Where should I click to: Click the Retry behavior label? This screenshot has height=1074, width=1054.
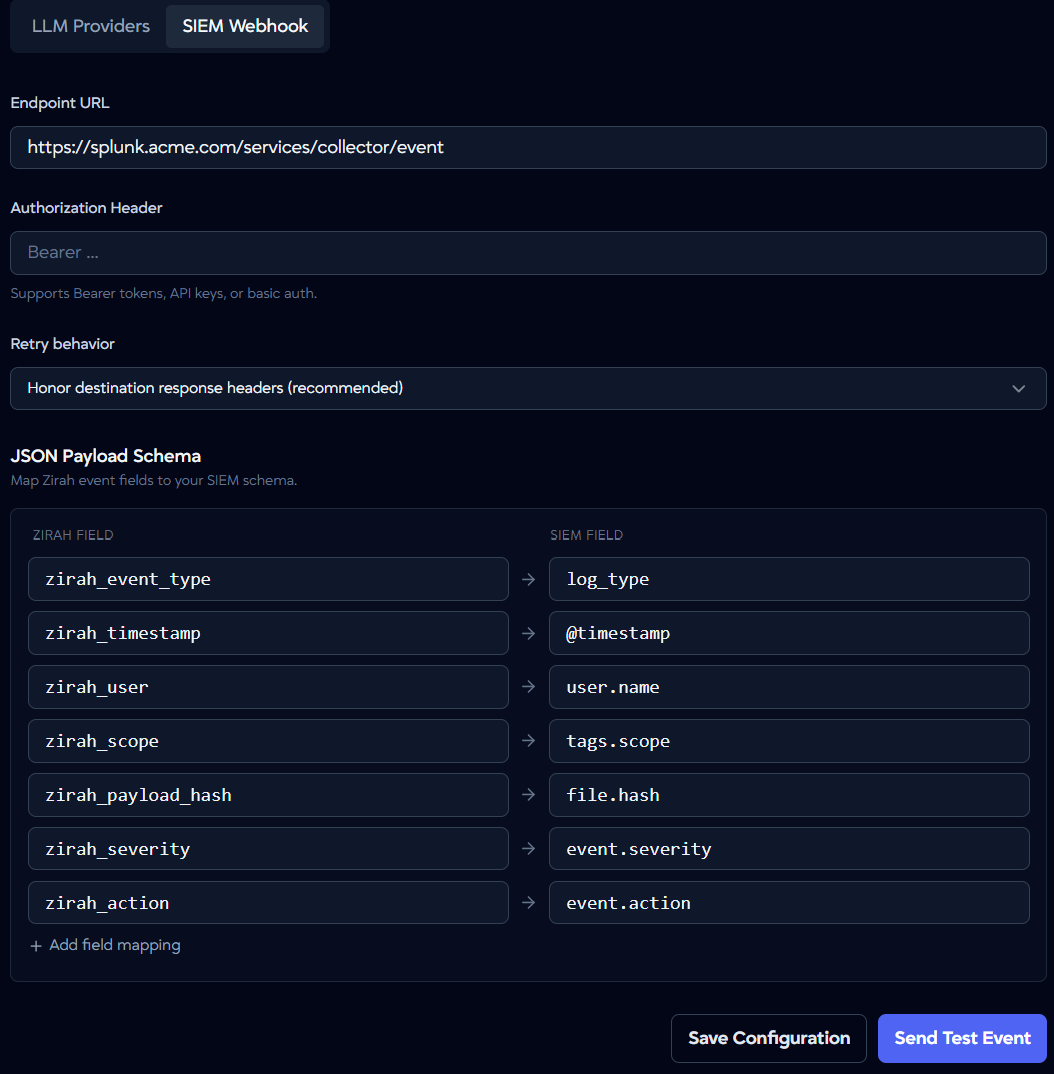62,344
